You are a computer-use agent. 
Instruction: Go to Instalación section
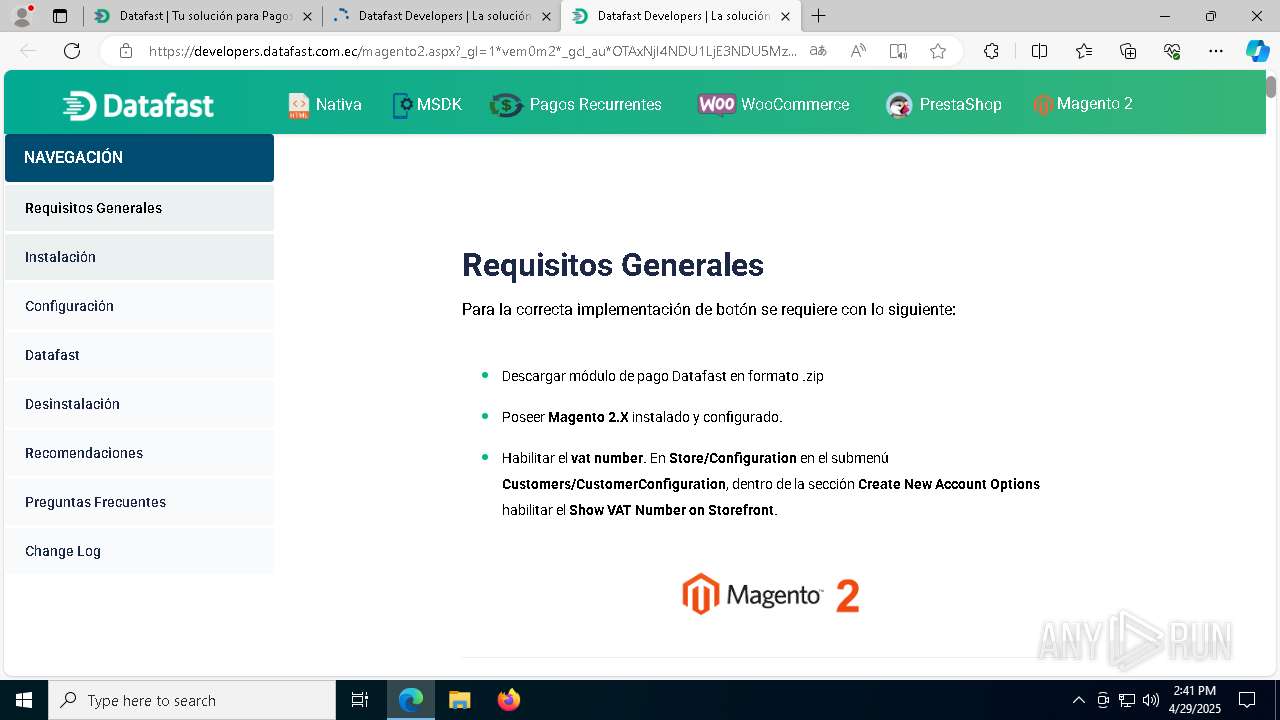click(x=139, y=257)
